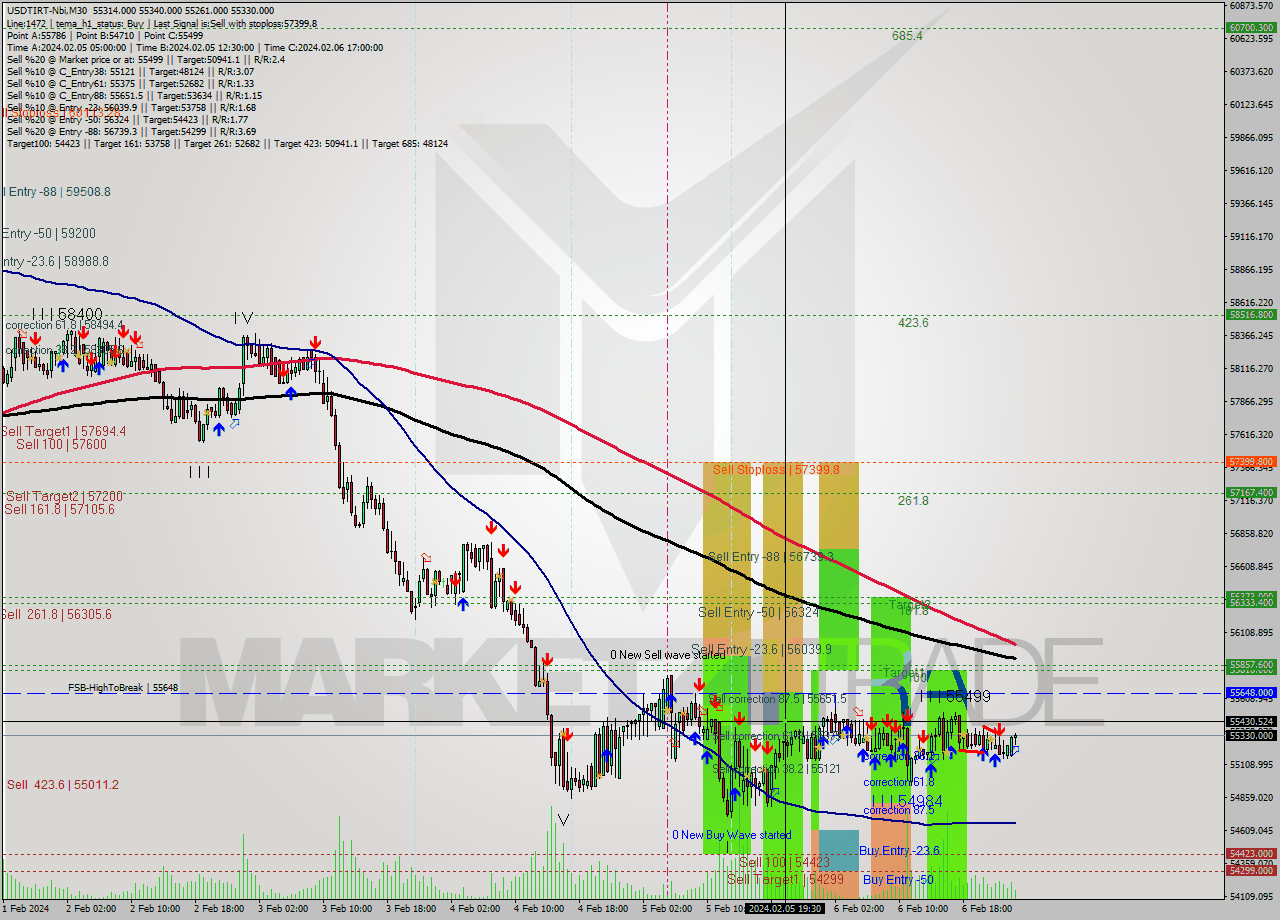Select the 'Sell Stoploss | 57399.8' label
The width and height of the screenshot is (1280, 920).
click(x=776, y=468)
